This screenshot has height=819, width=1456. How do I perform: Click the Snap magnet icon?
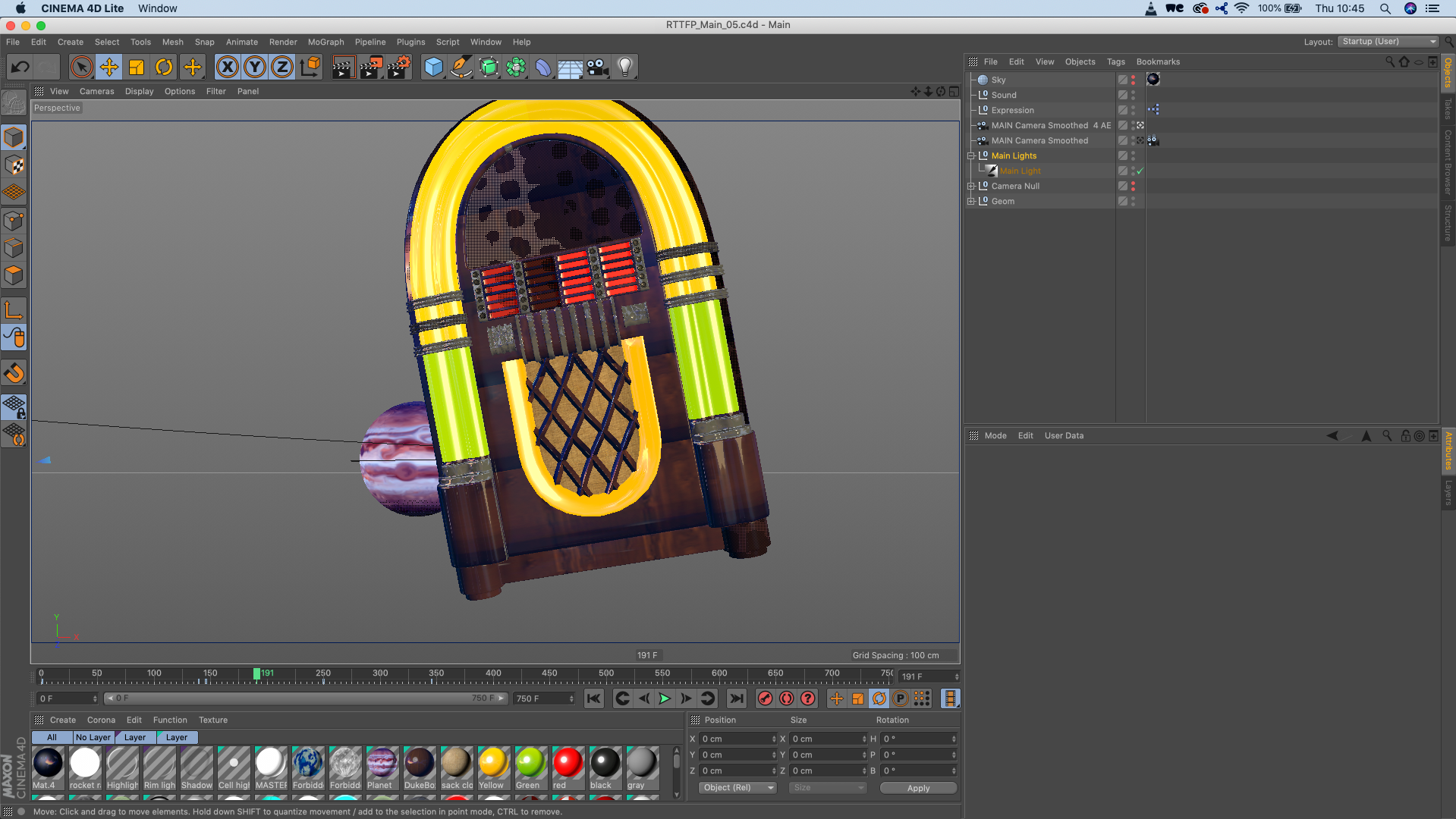pyautogui.click(x=14, y=373)
